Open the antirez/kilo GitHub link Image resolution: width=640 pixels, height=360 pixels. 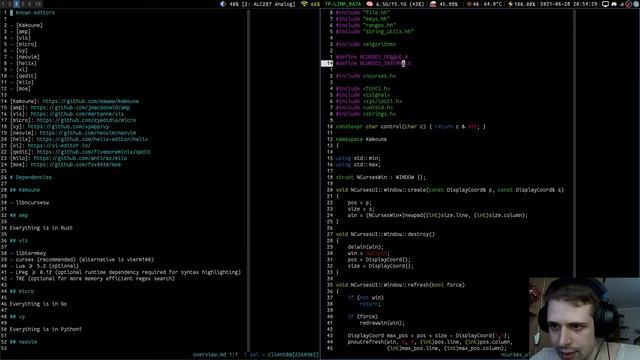coord(80,158)
